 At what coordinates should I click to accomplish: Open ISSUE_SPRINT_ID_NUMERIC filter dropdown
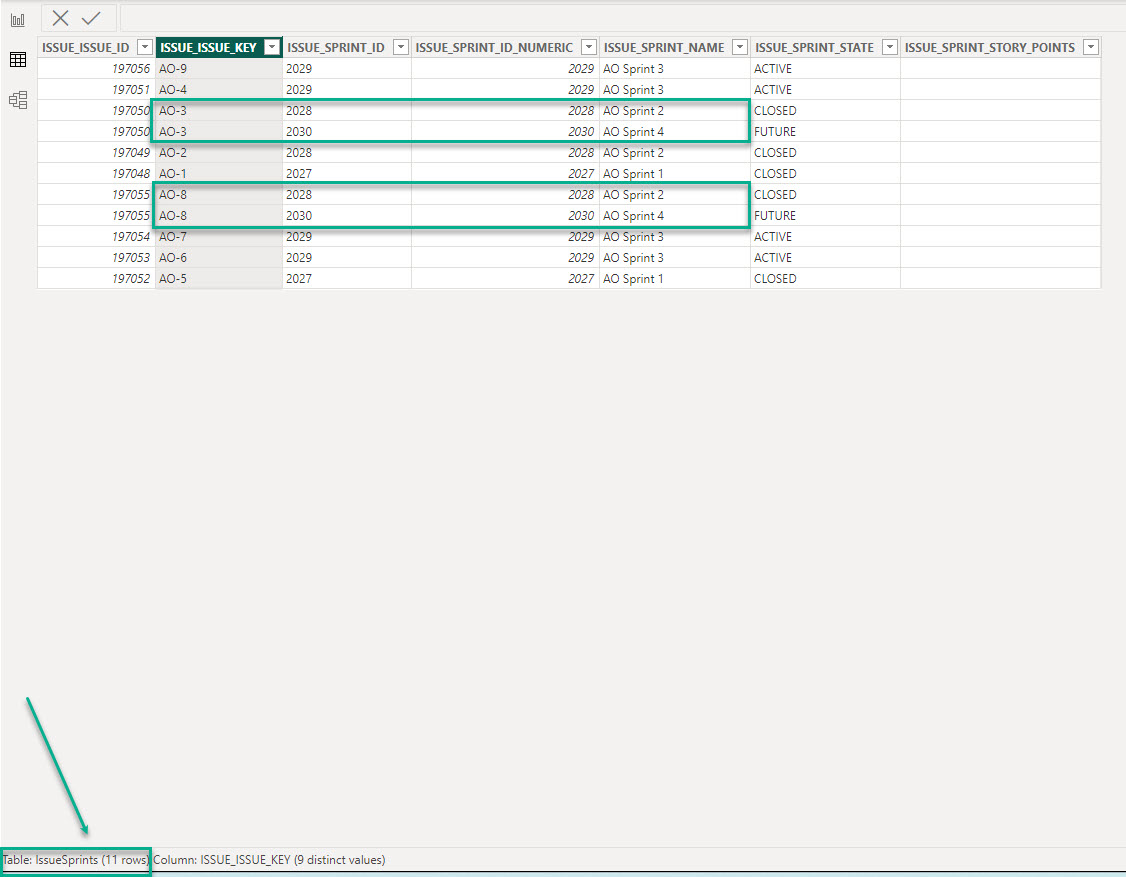tap(588, 47)
